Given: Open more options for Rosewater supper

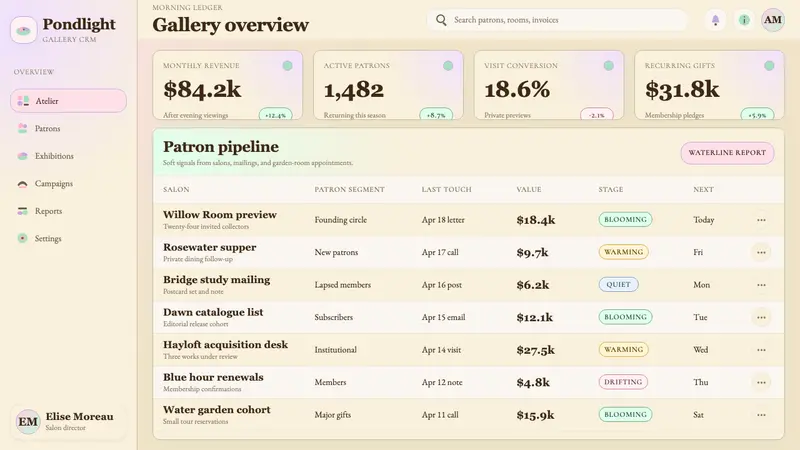Looking at the screenshot, I should click(x=761, y=253).
